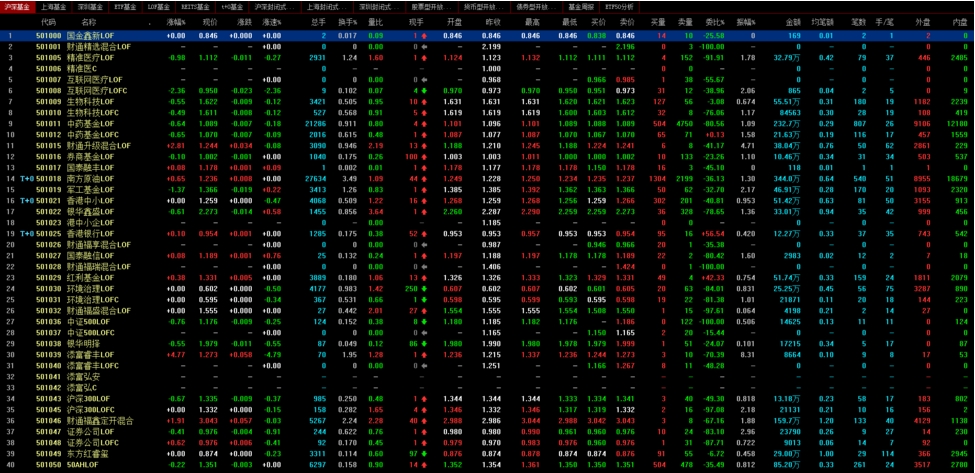Viewport: 975px width, 473px height.
Task: Sort by the 金额 column header
Action: click(x=792, y=23)
